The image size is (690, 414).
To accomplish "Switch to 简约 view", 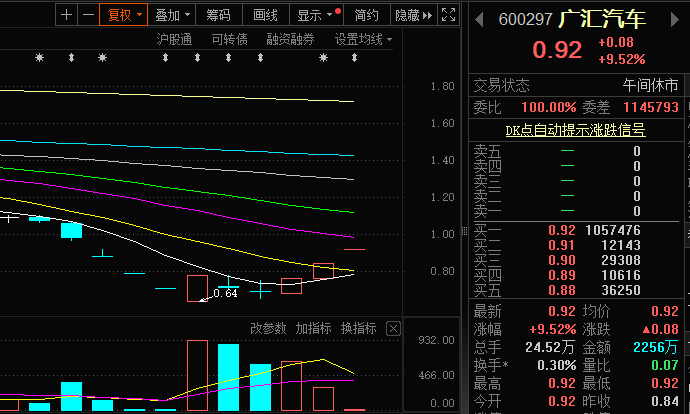I will pyautogui.click(x=367, y=15).
